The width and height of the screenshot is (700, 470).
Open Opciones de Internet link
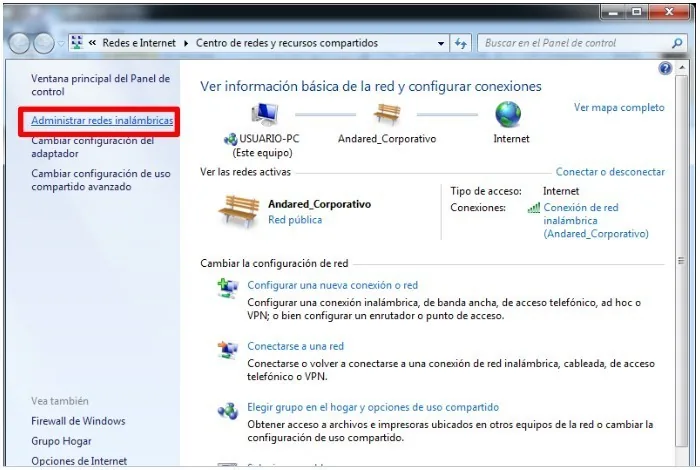coord(79,461)
